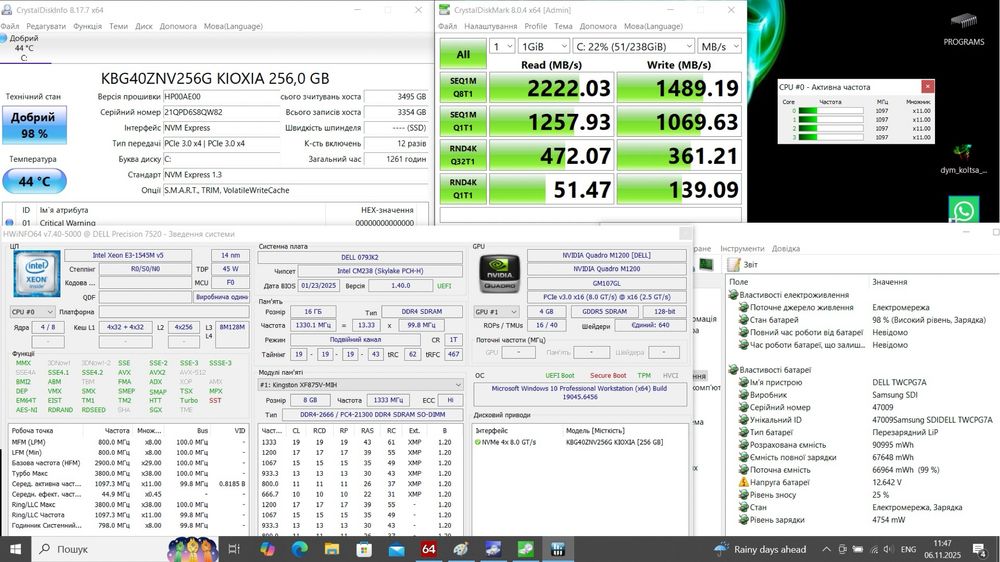Screen dimensions: 1000x562
Task: Open the Kingston XF875V-MIH memory module dropdown
Action: click(360, 385)
